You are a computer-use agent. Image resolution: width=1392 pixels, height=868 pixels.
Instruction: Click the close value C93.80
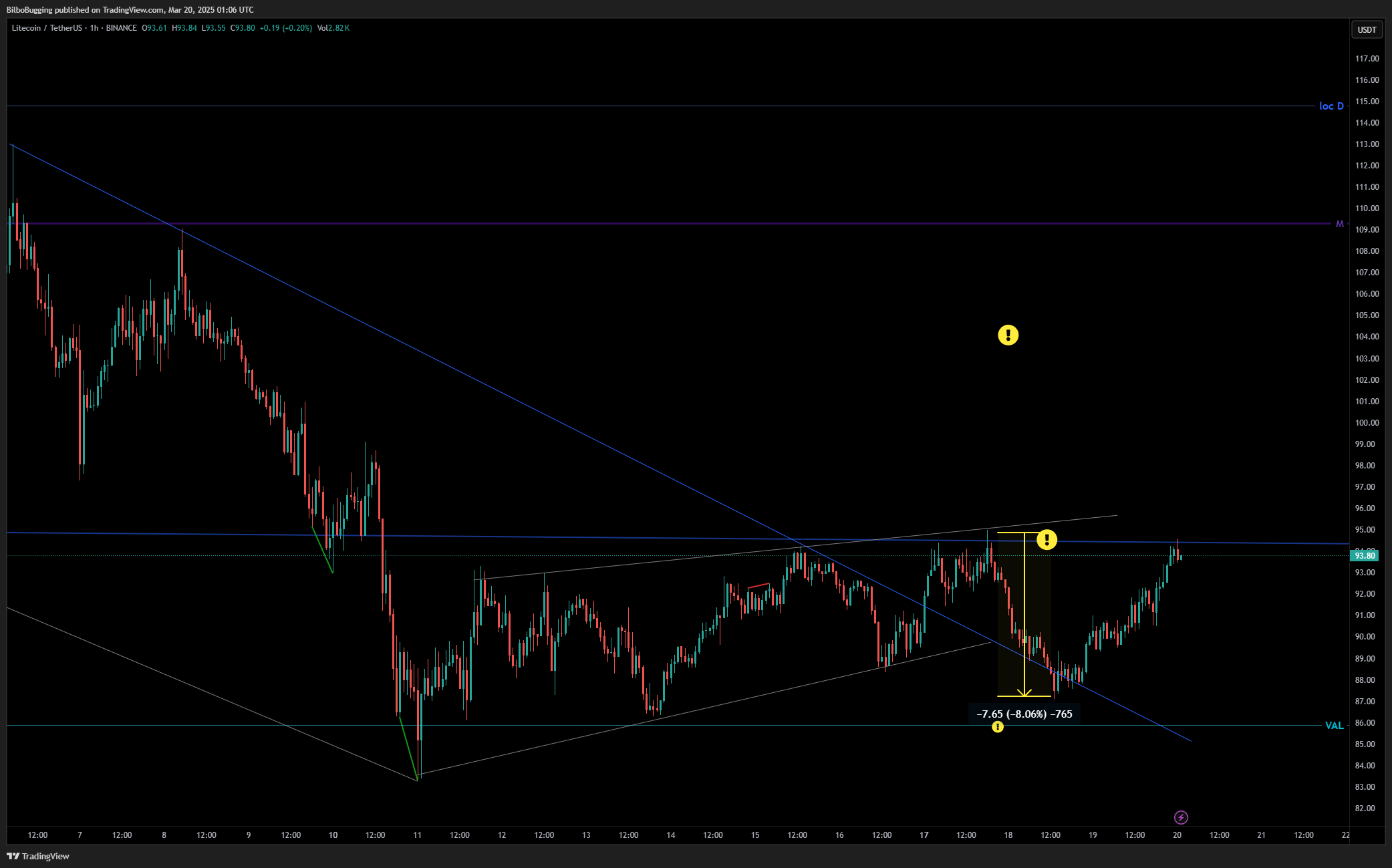tap(243, 28)
